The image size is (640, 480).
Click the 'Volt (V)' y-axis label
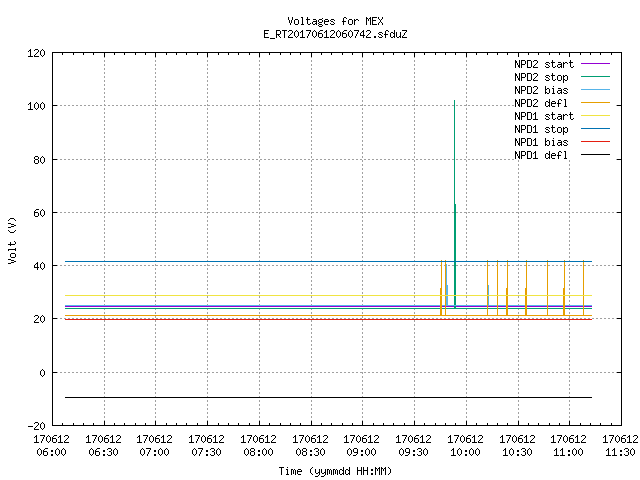[x=12, y=241]
